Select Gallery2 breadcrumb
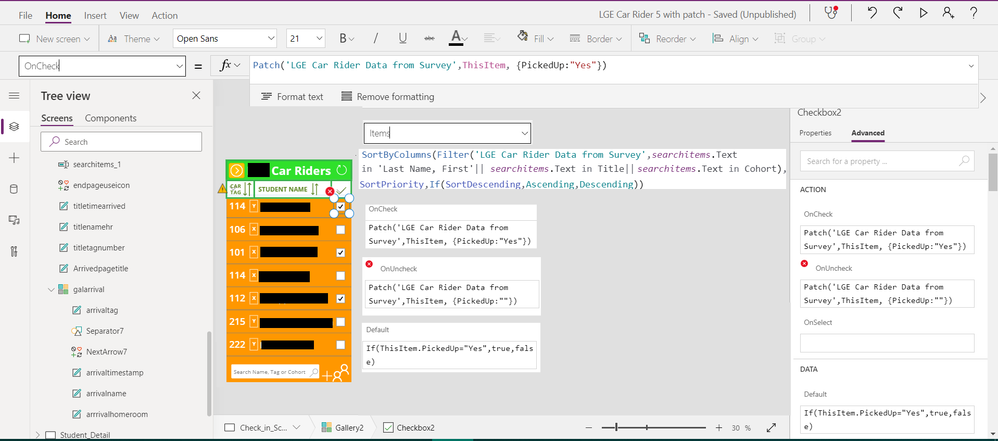The width and height of the screenshot is (998, 441). coord(342,428)
